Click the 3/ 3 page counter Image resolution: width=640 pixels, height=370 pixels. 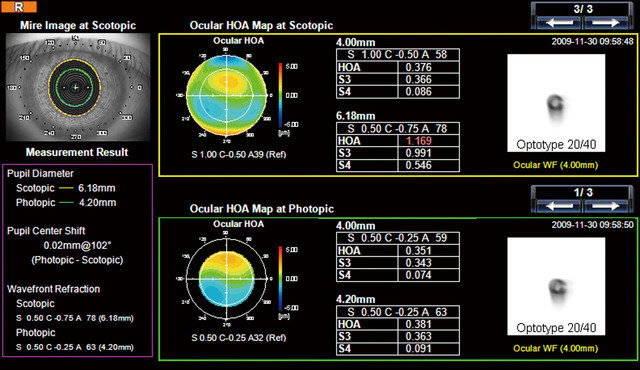click(x=582, y=9)
